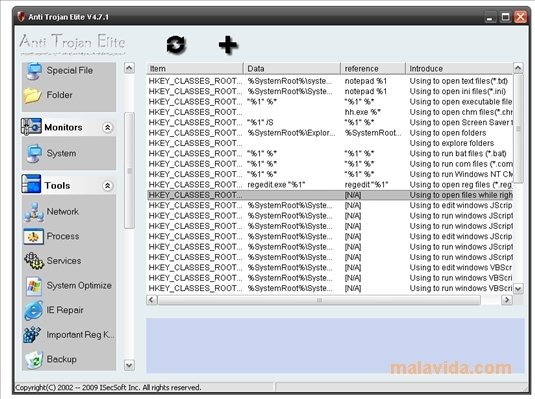This screenshot has height=399, width=535.
Task: Select Folder label in sidebar
Action: click(x=59, y=95)
